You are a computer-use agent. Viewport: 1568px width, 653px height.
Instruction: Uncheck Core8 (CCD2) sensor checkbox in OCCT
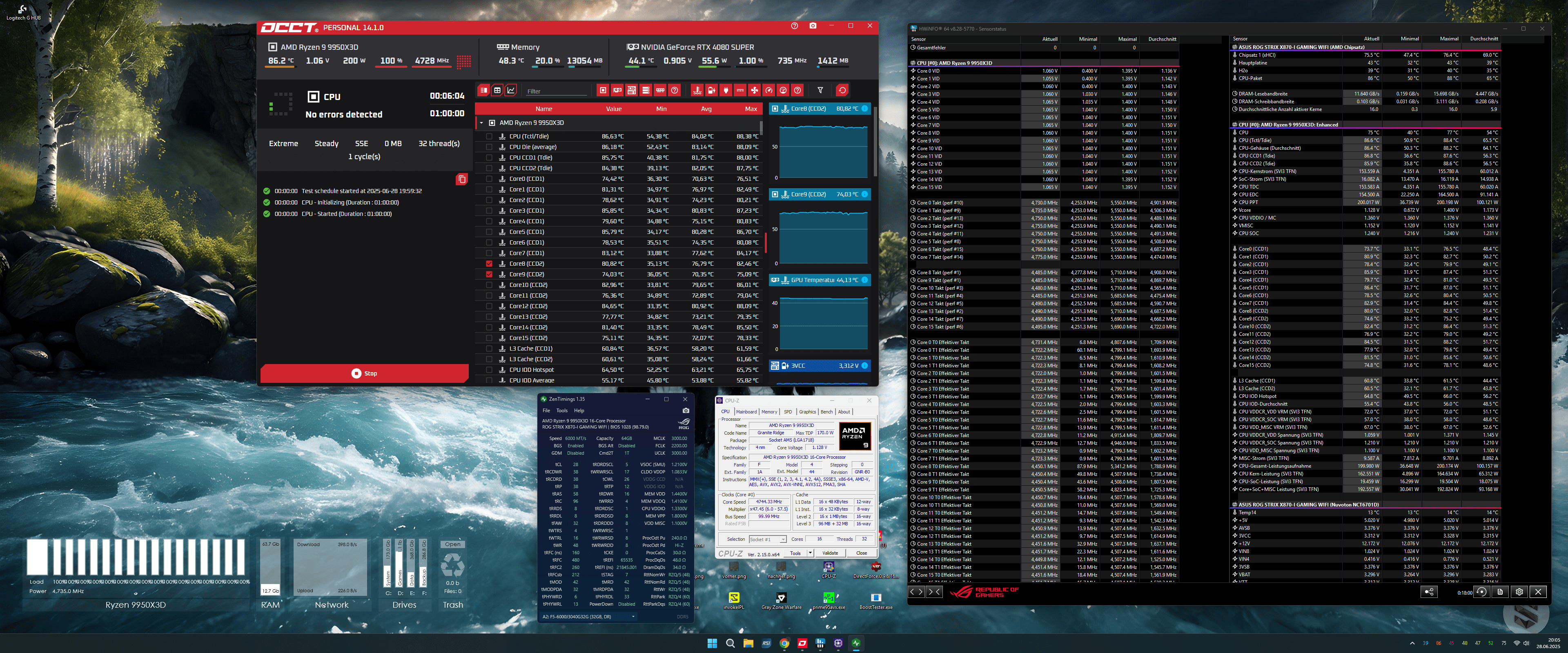coord(489,264)
